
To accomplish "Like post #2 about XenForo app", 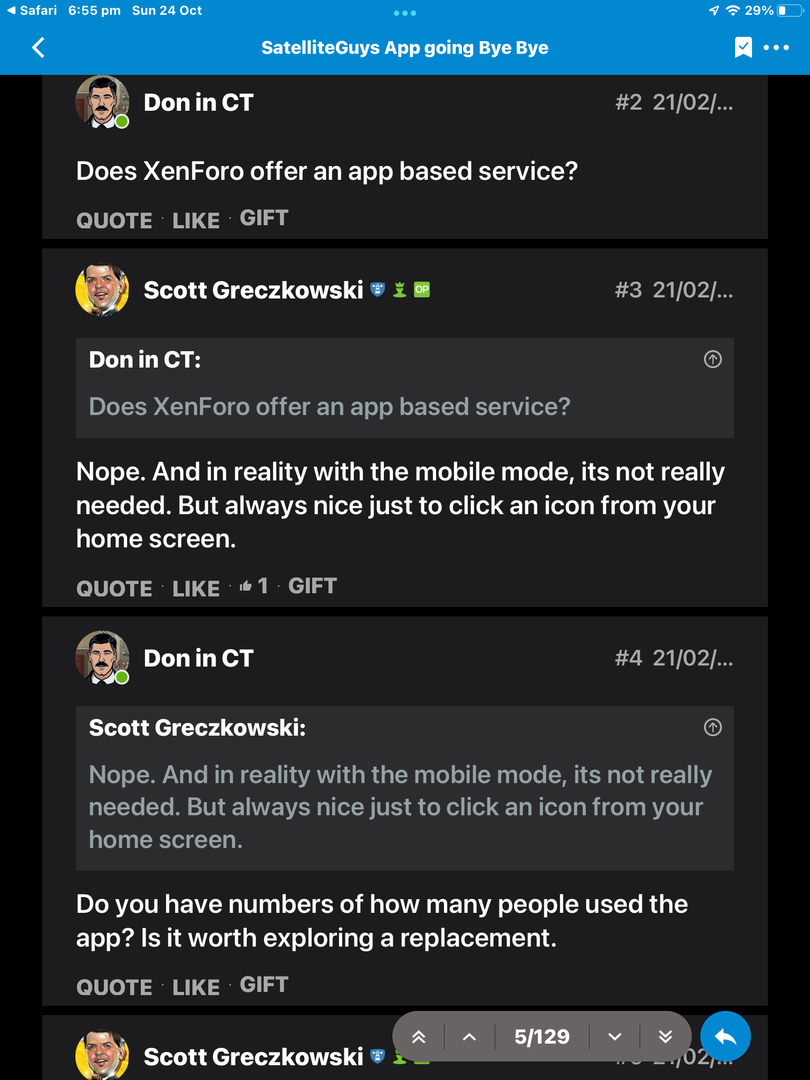I will coord(196,220).
